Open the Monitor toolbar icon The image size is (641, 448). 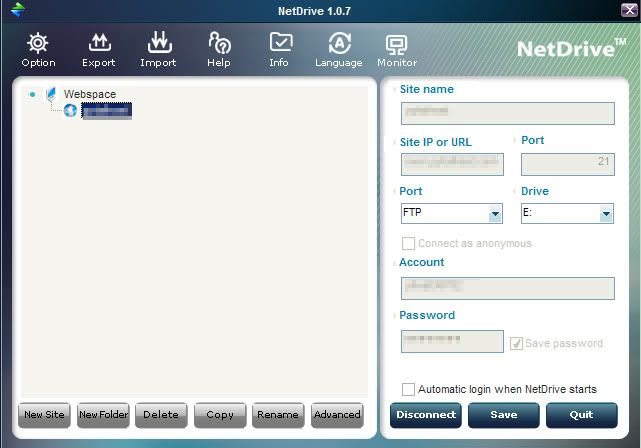pos(397,46)
